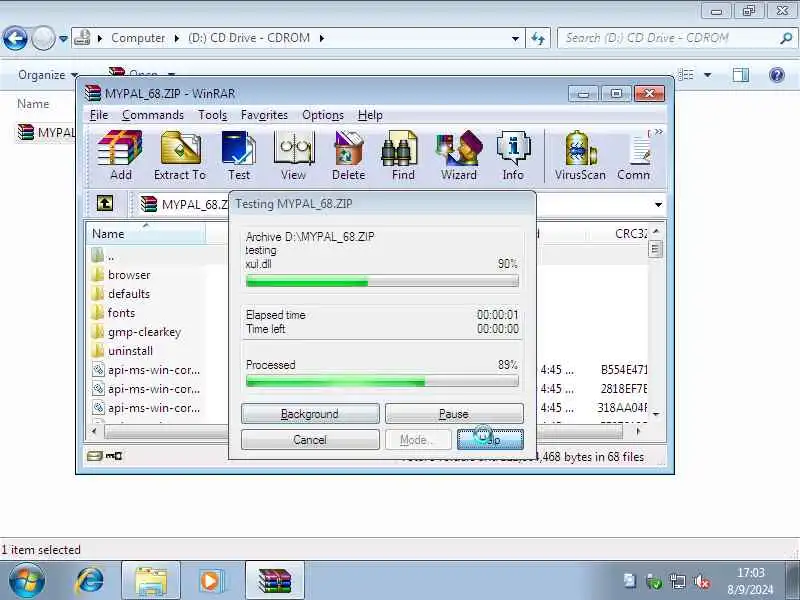
Task: Open the change view options dropdown in Explorer
Action: [708, 75]
